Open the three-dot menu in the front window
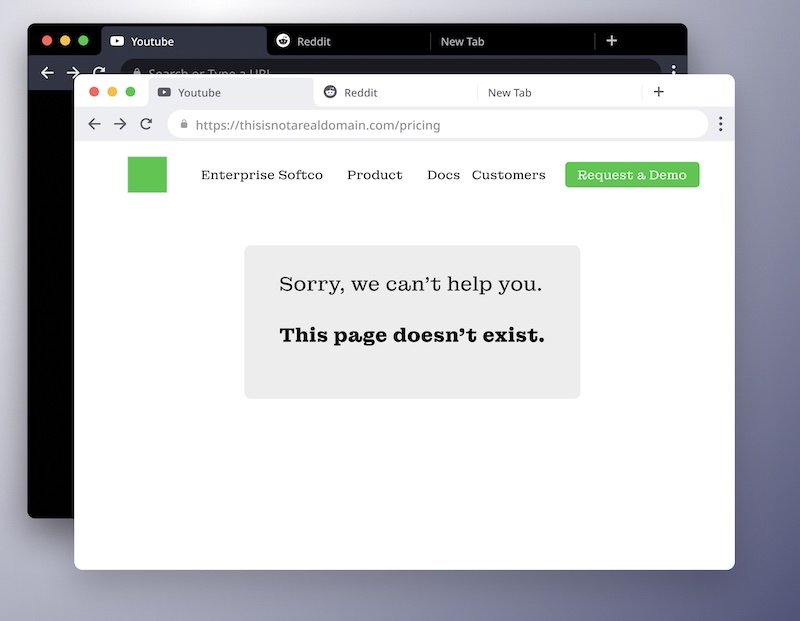This screenshot has height=621, width=800. [720, 124]
